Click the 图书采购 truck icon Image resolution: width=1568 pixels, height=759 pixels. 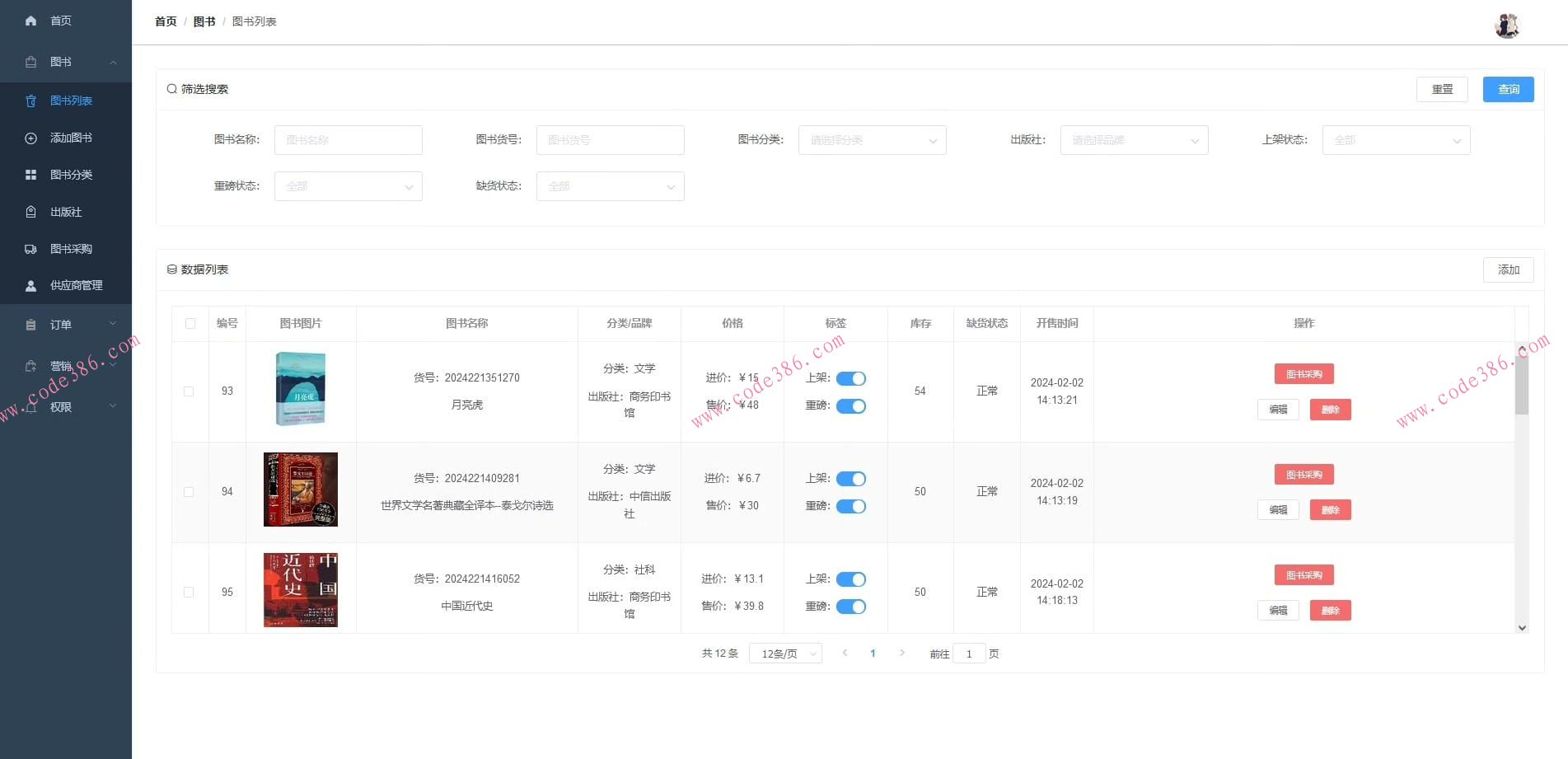pos(31,249)
